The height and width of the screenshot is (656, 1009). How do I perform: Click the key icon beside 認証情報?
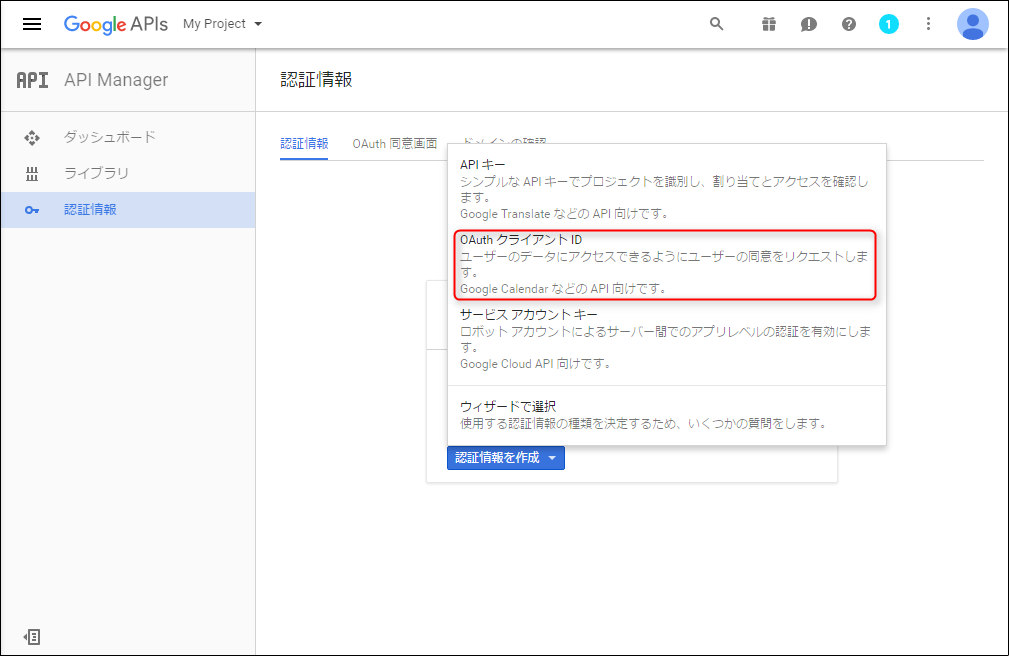click(32, 210)
